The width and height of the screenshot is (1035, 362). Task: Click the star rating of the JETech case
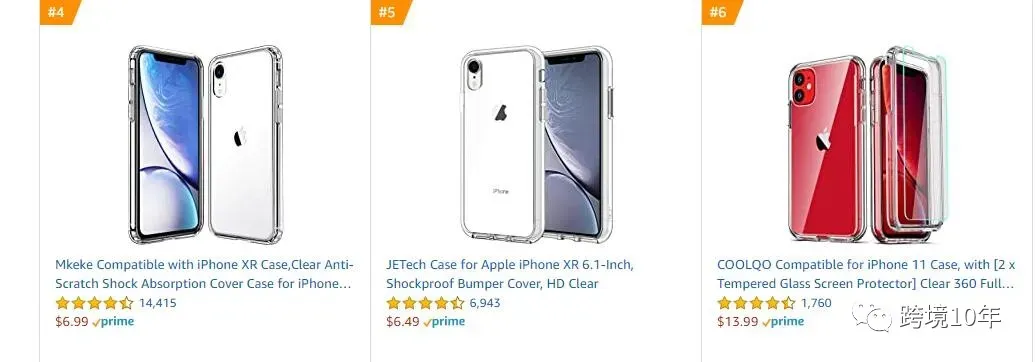(425, 303)
